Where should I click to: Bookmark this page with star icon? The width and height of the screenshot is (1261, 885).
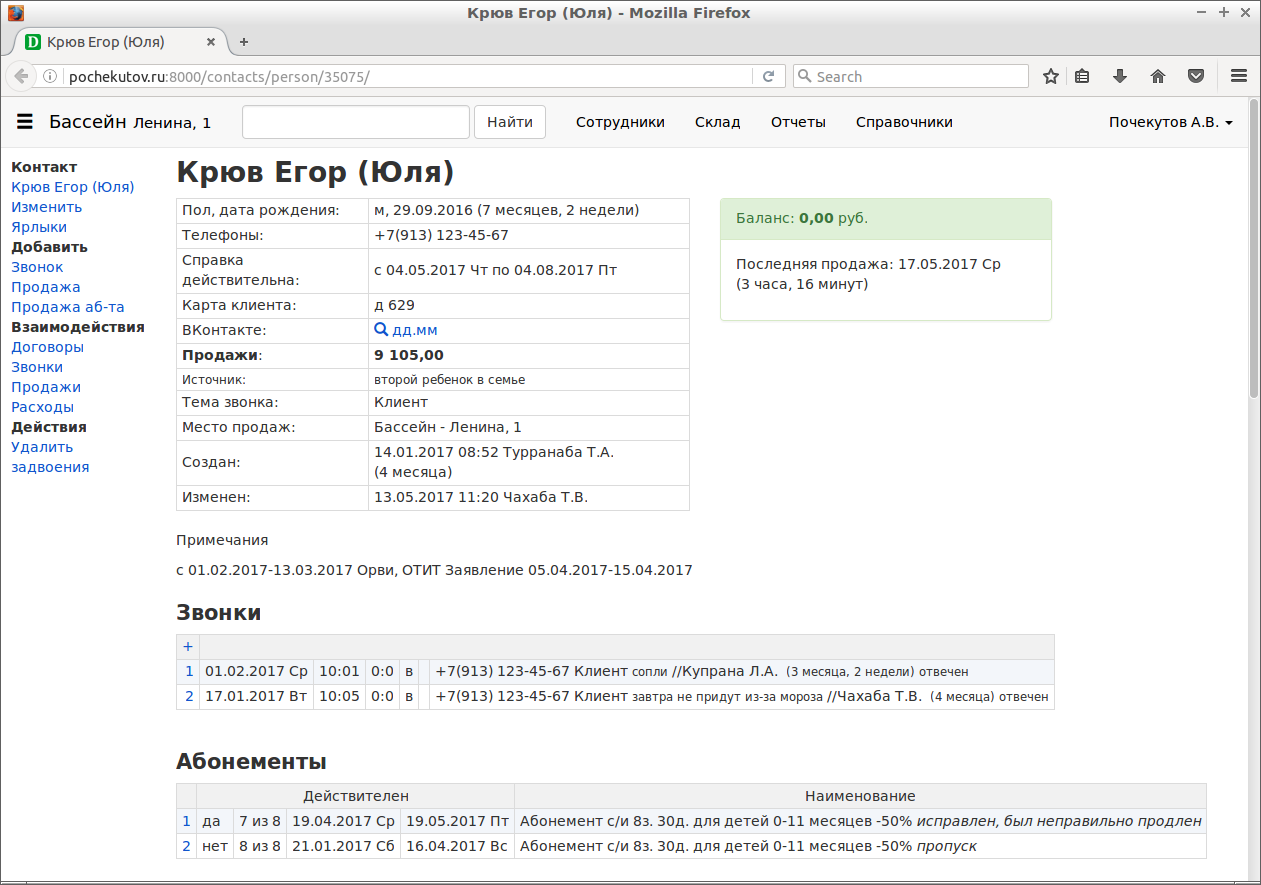[x=1050, y=76]
